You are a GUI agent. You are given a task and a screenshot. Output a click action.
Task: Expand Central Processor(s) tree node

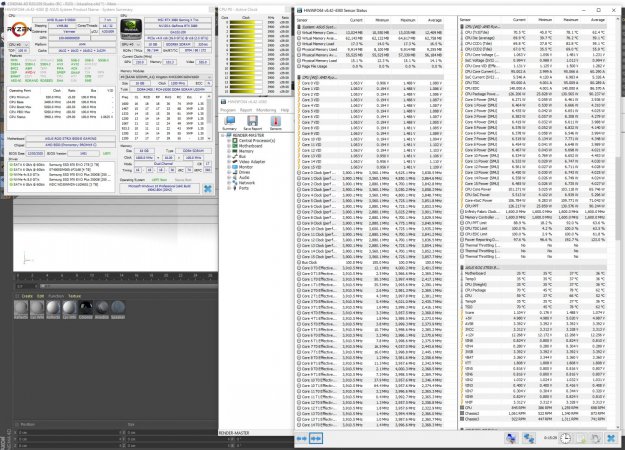pyautogui.click(x=229, y=141)
